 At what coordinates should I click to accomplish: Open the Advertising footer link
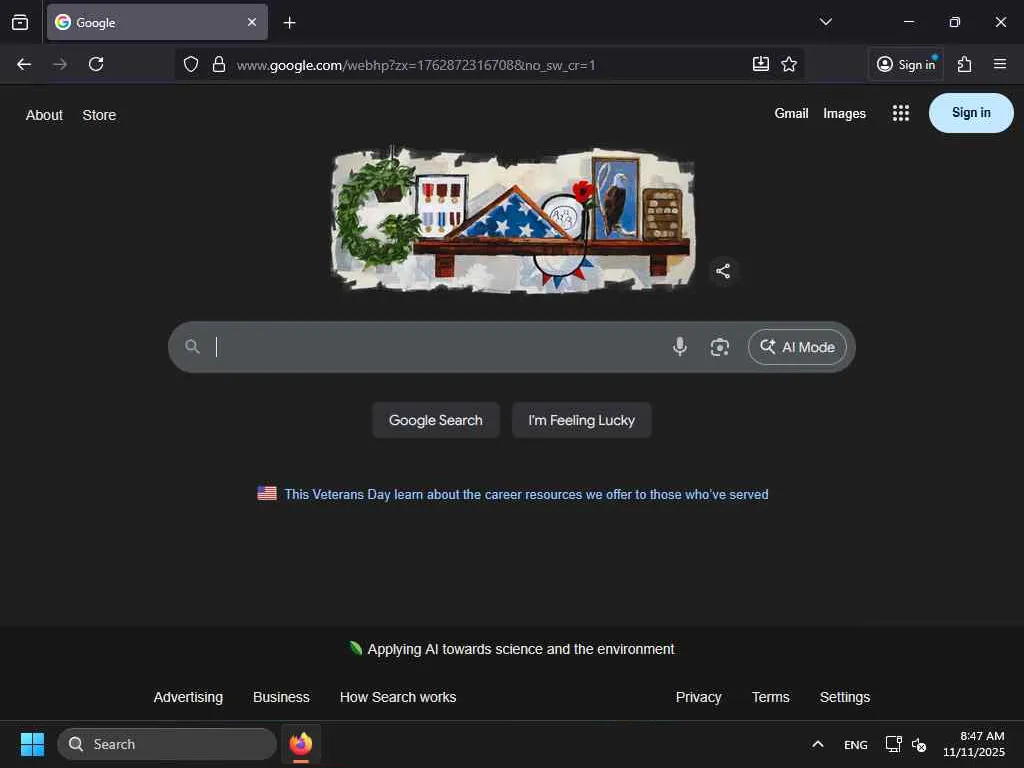tap(188, 697)
